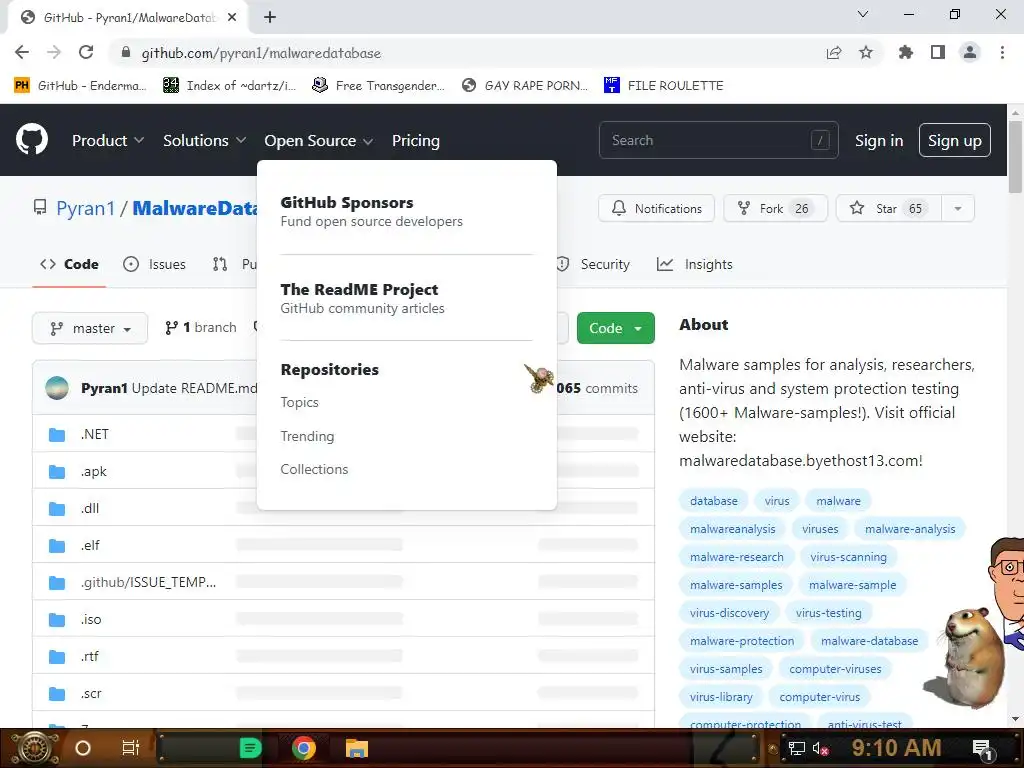Click the database topic tag

[x=714, y=501]
